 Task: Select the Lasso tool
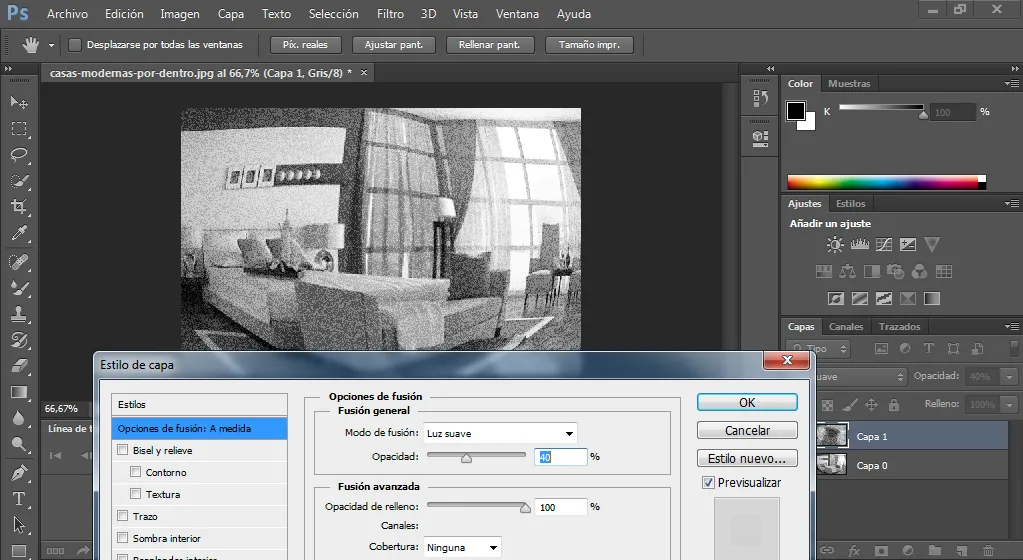point(19,155)
